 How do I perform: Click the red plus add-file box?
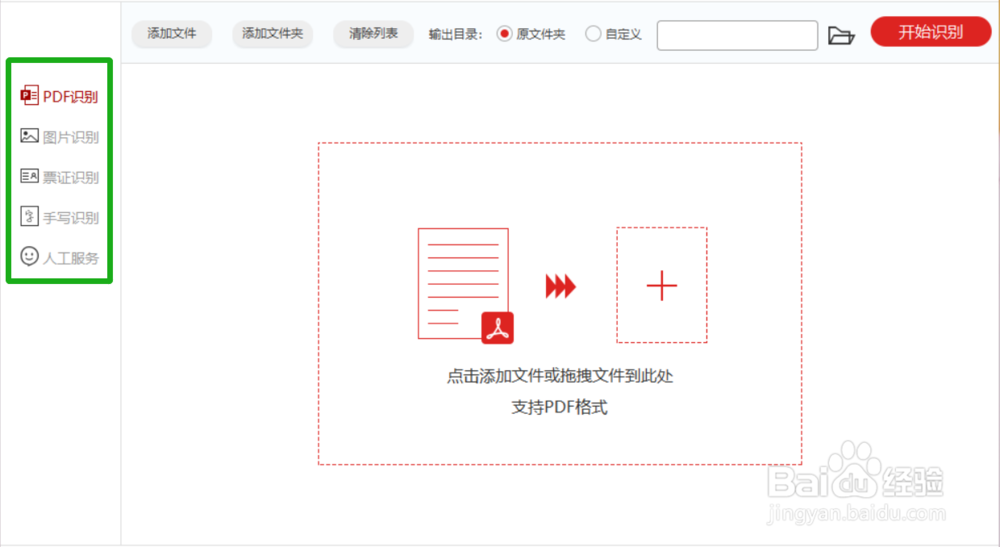coord(662,285)
